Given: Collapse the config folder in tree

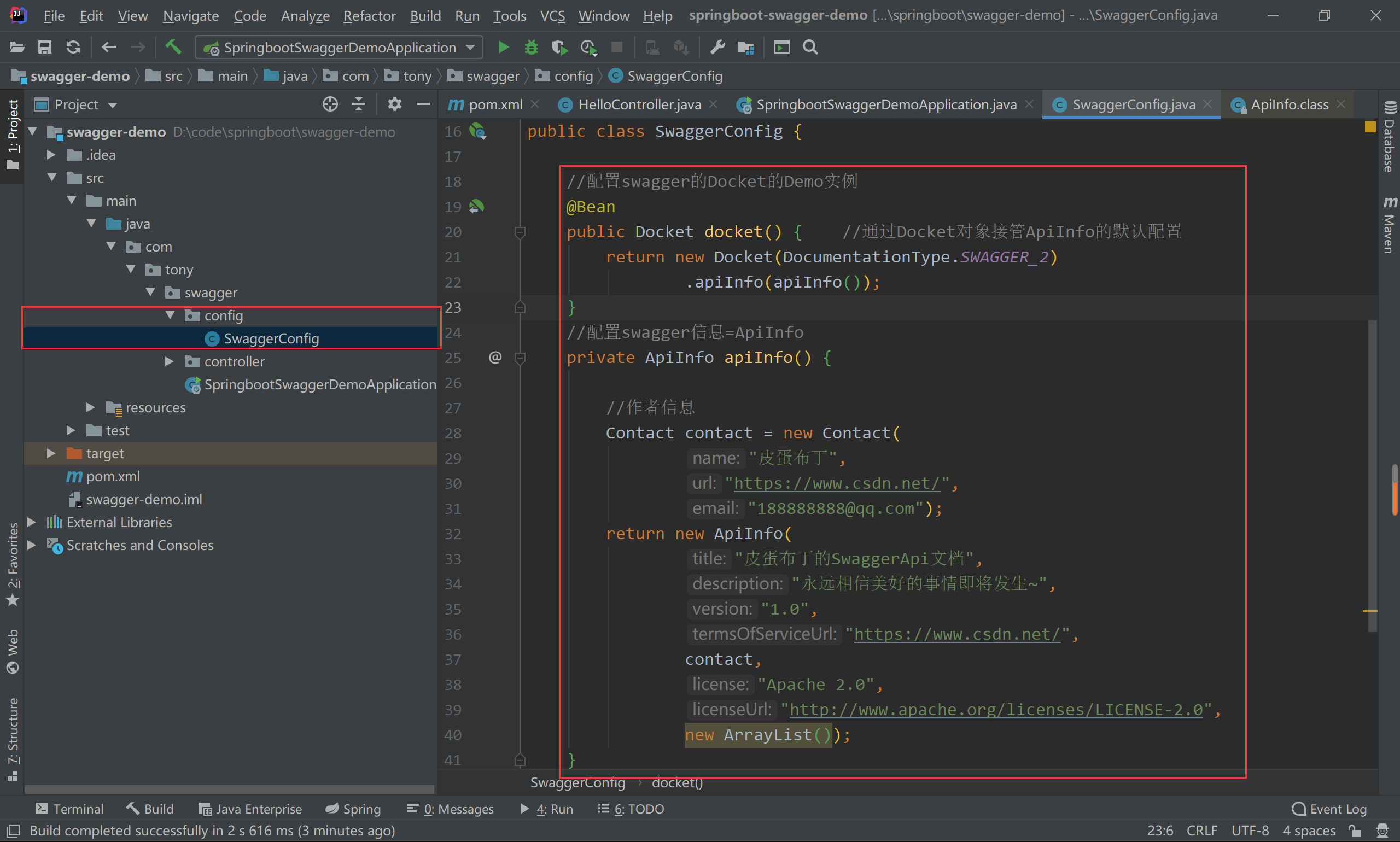Looking at the screenshot, I should [170, 315].
